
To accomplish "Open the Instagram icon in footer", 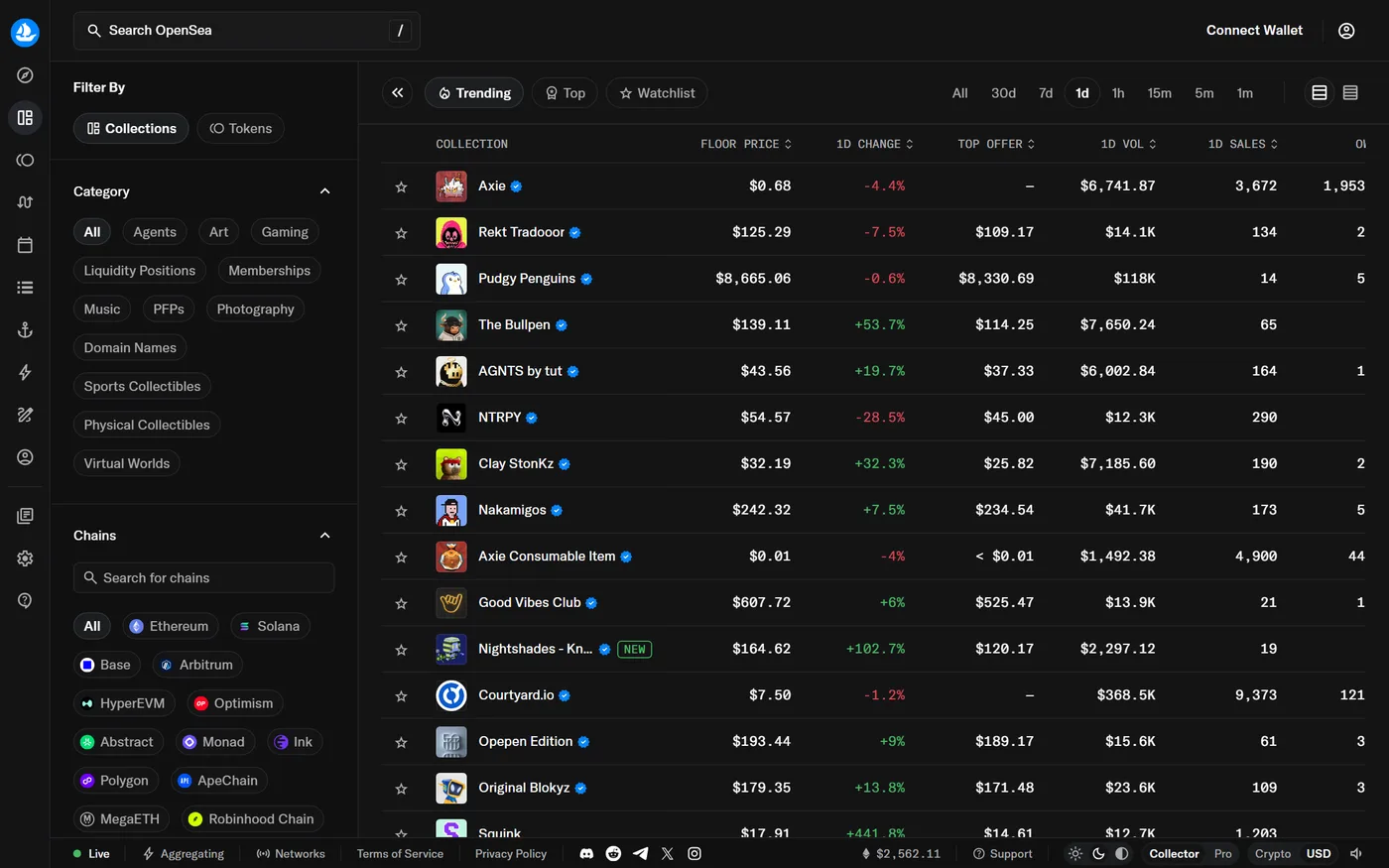I will click(694, 853).
